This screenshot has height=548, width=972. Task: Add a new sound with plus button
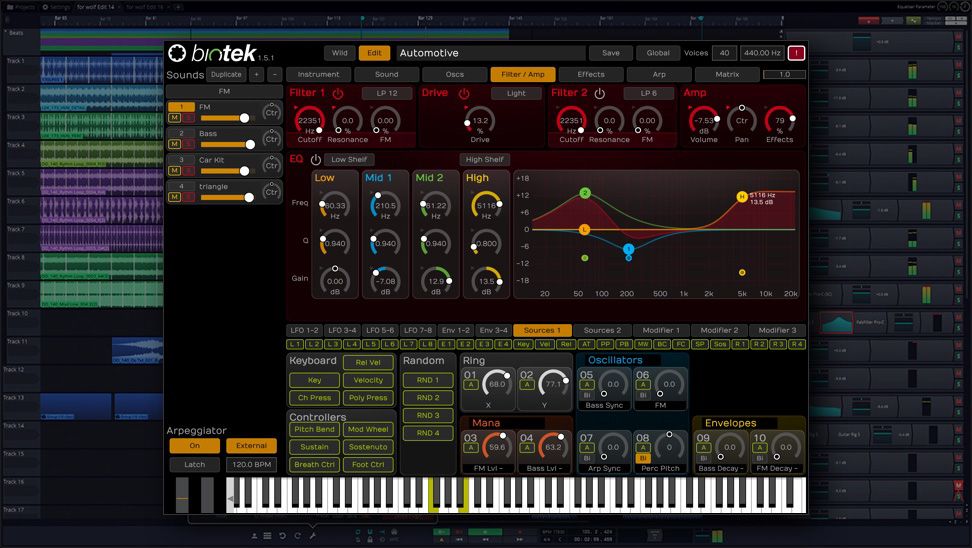[x=256, y=74]
